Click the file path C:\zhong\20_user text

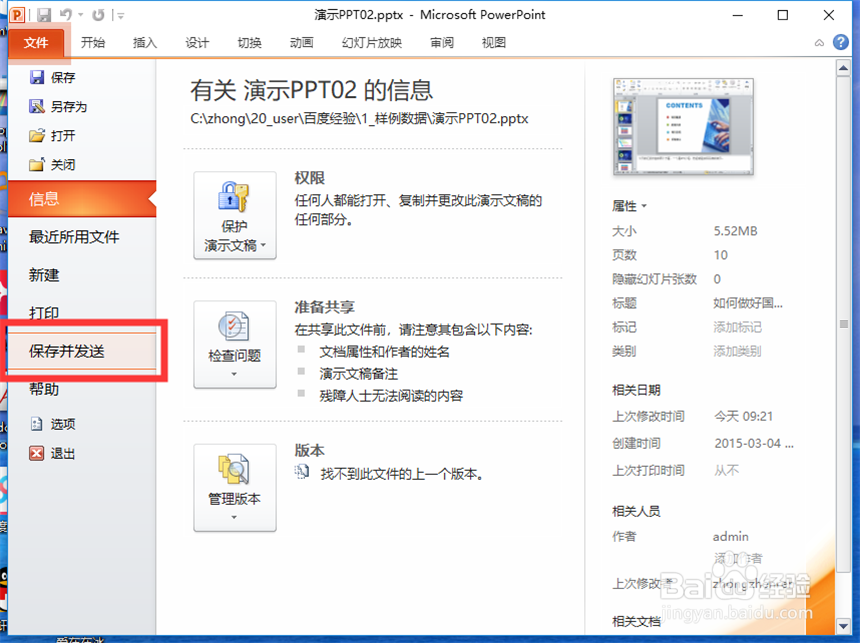pos(359,119)
